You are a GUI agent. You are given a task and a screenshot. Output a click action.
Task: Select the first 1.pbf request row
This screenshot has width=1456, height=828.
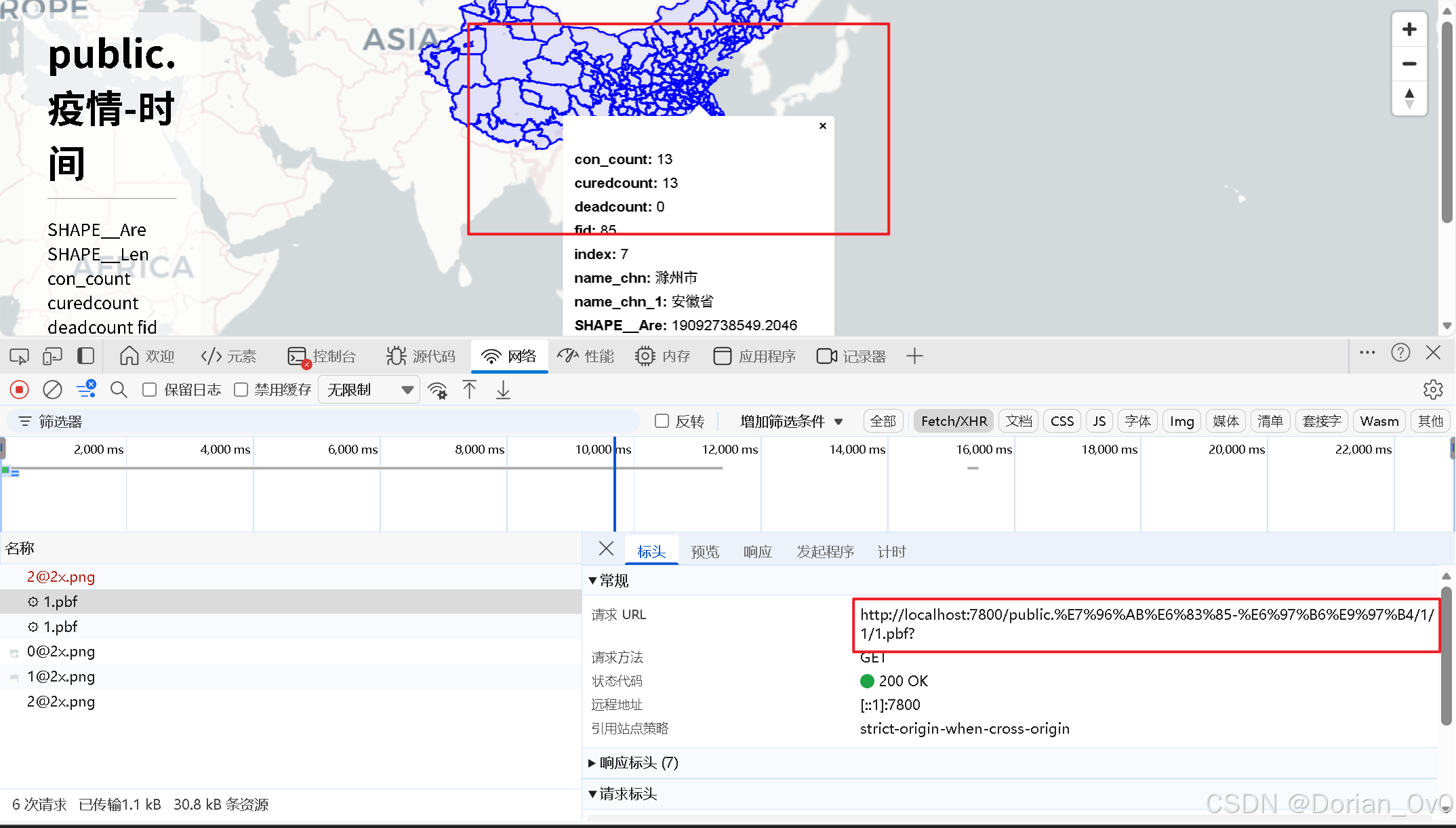61,602
